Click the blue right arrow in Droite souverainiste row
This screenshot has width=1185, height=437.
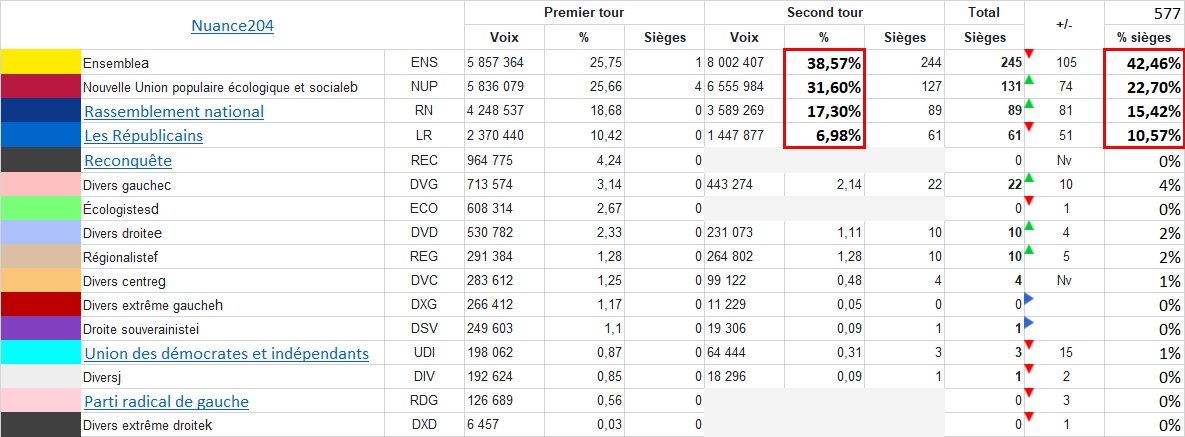click(1030, 322)
